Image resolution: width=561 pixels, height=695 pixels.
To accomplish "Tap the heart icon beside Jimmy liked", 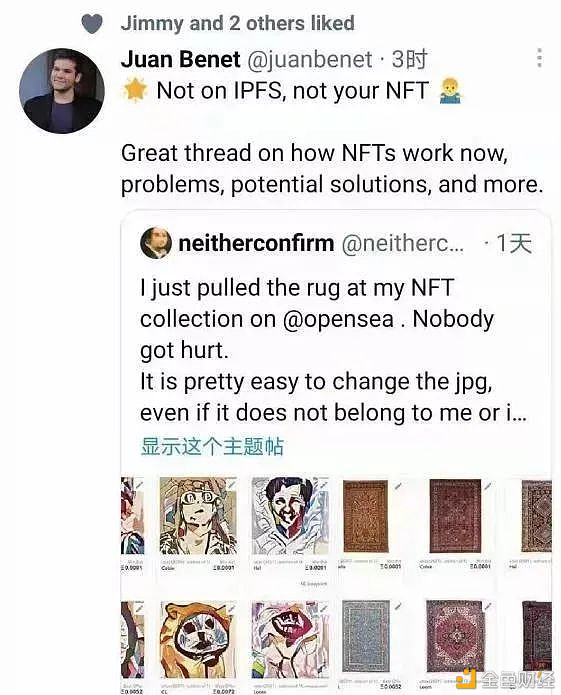I will pos(92,23).
